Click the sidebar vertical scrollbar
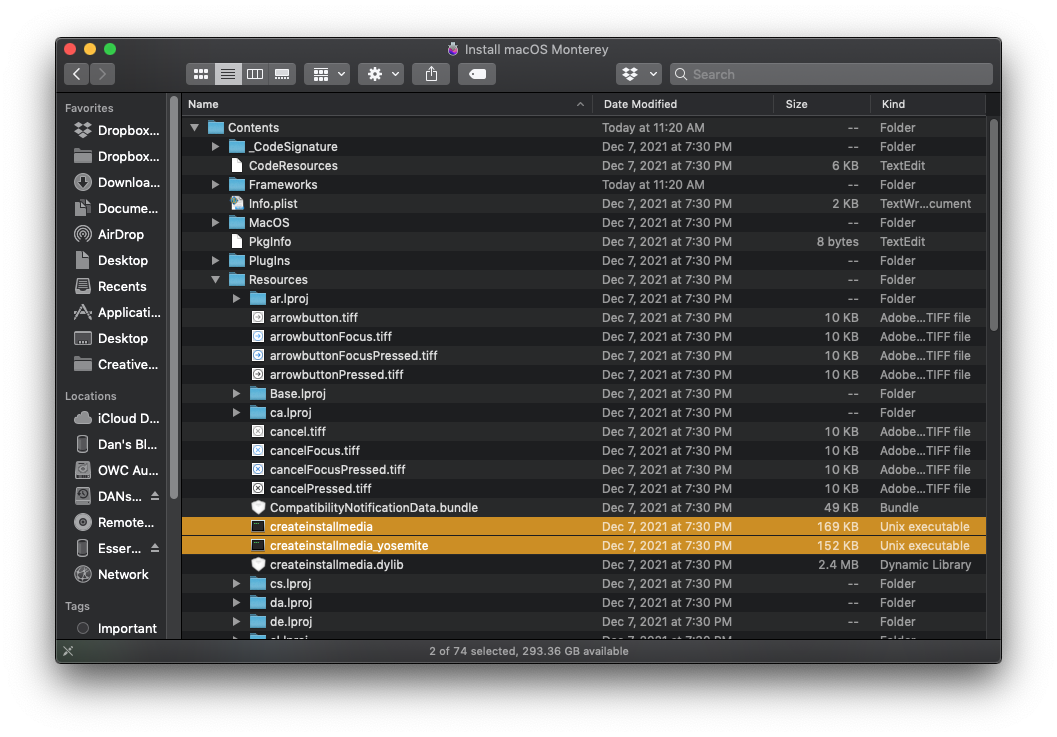Screen dimensions: 1057x737 point(174,297)
